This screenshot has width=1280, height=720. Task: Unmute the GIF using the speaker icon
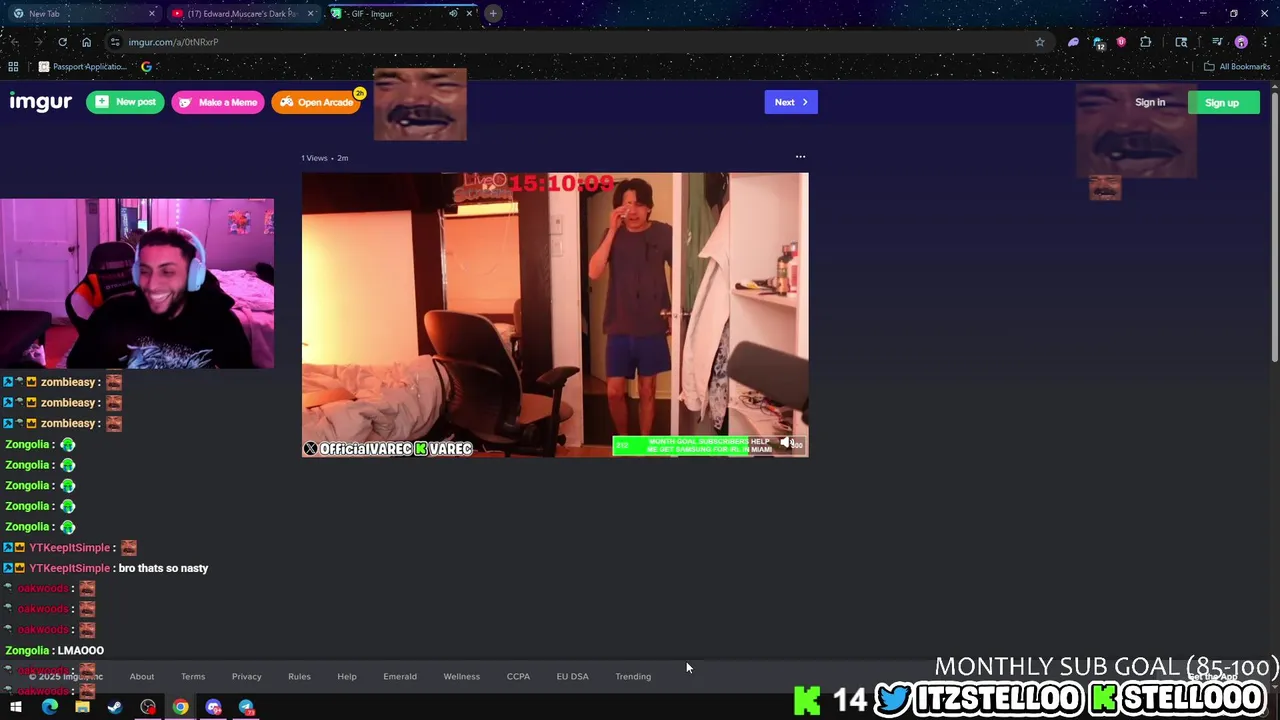[788, 443]
